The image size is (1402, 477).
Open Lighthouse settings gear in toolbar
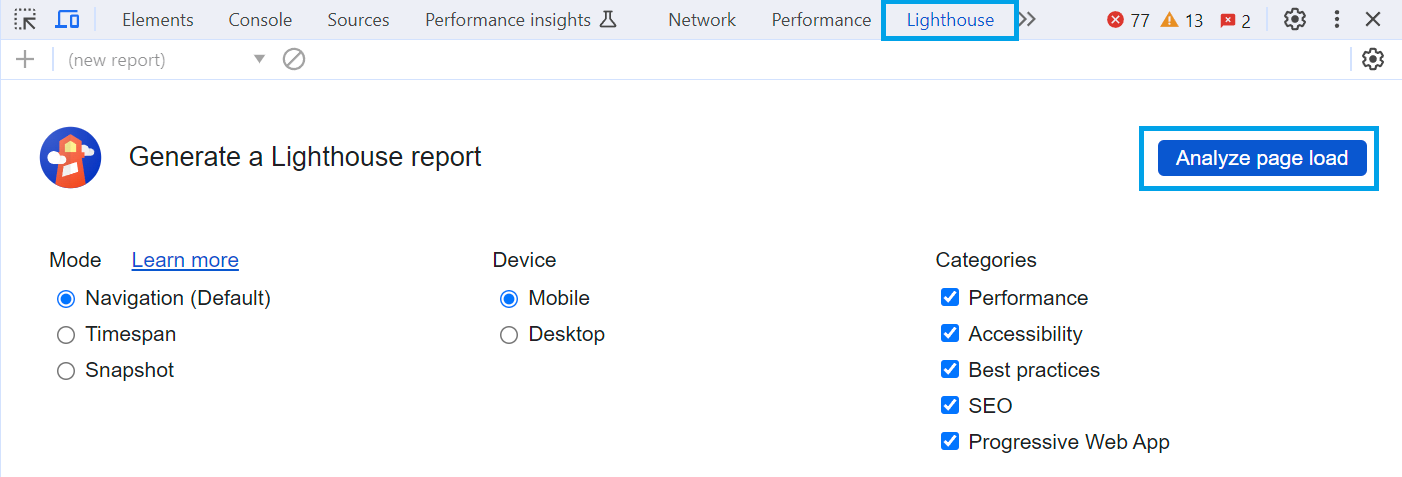click(x=1373, y=60)
